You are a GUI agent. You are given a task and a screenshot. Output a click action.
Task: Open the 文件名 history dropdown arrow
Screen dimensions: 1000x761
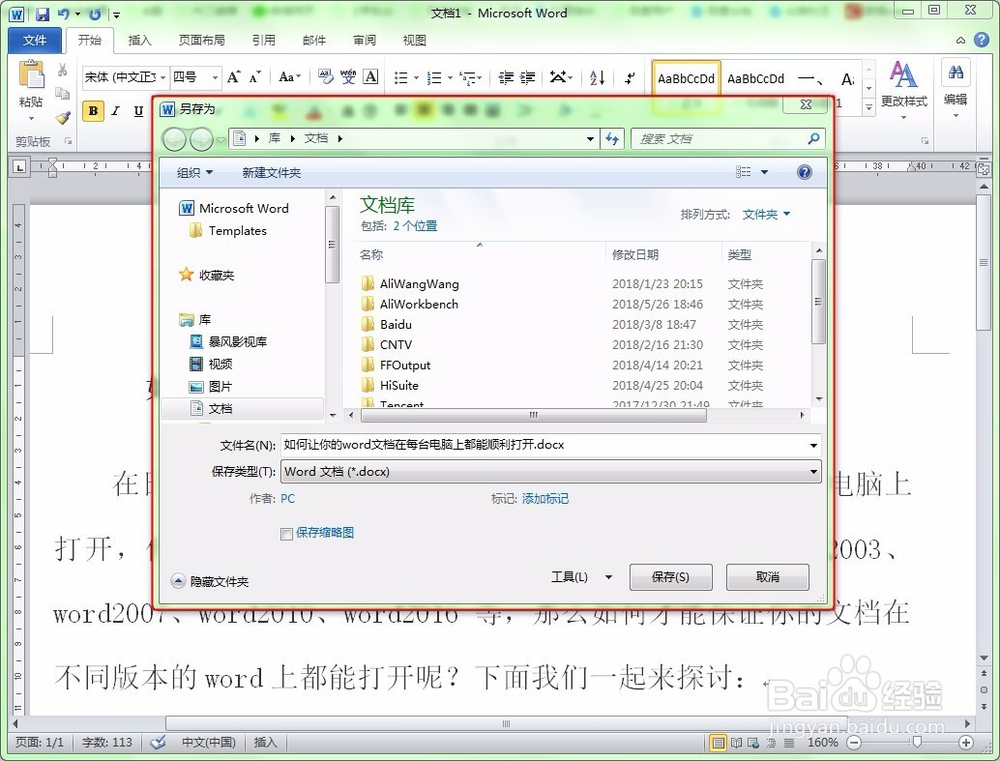(x=813, y=445)
